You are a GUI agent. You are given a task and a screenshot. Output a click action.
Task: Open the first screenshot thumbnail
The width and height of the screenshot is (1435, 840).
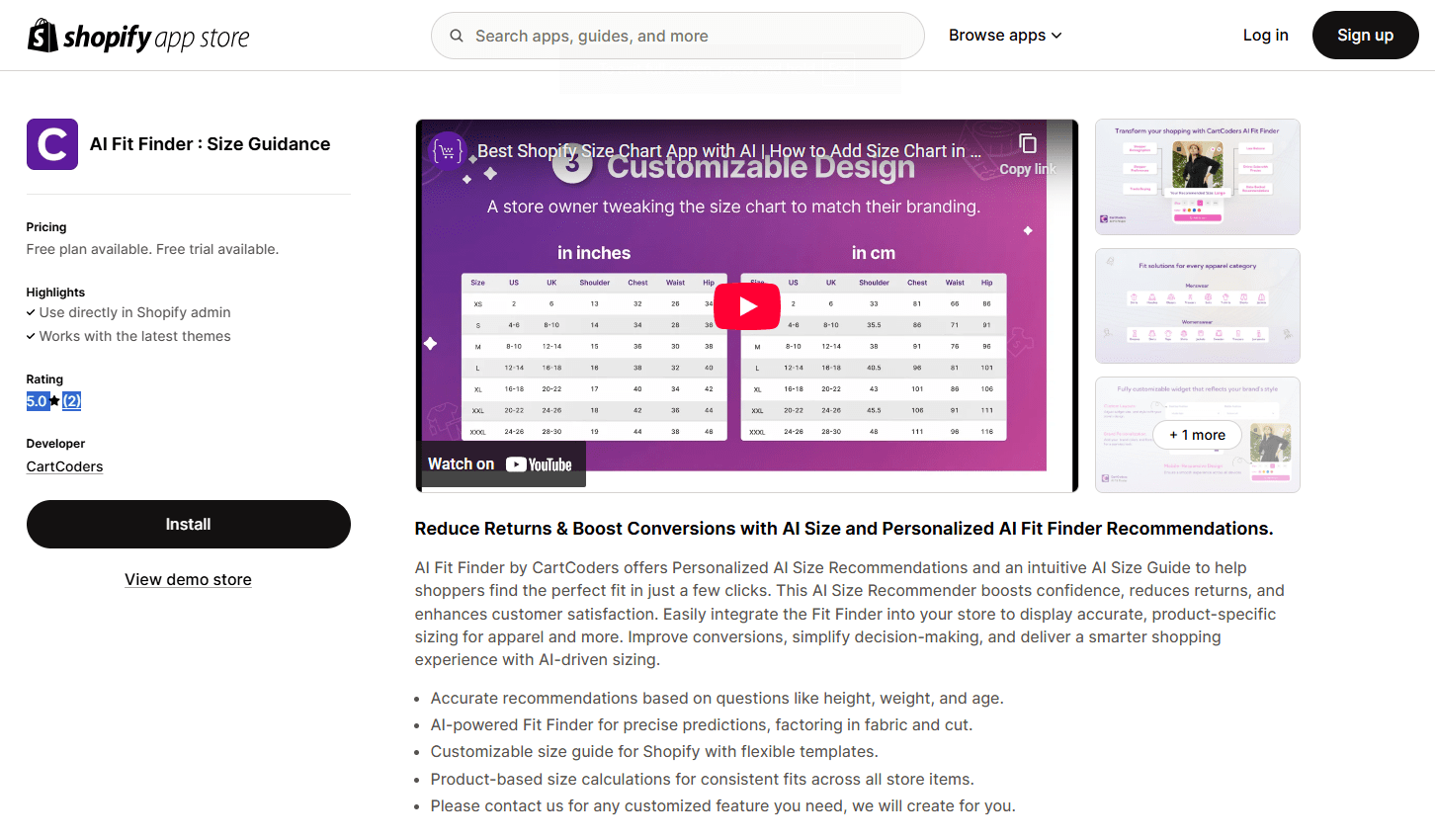coord(1198,177)
